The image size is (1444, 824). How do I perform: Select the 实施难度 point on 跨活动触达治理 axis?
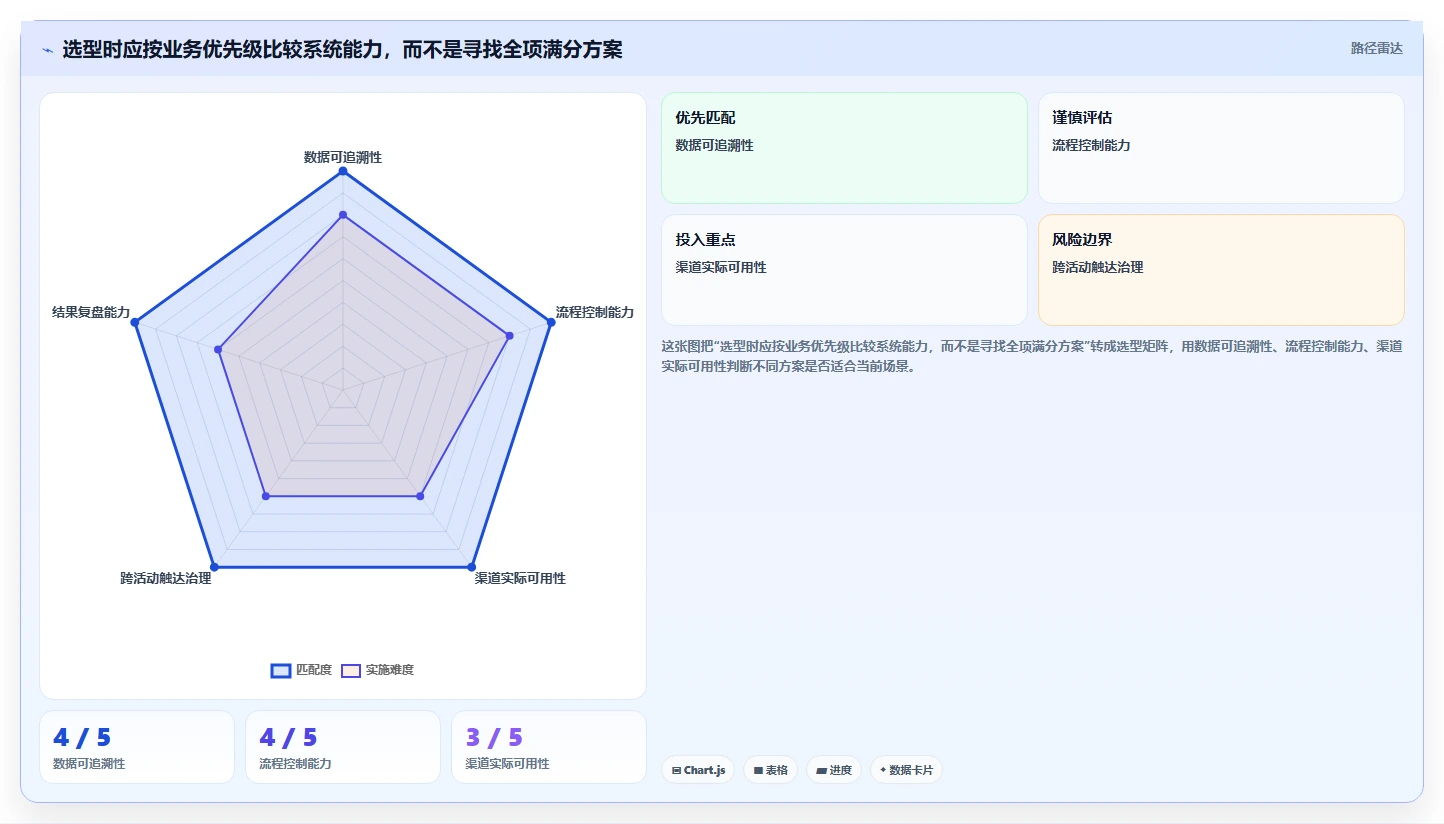(x=266, y=496)
